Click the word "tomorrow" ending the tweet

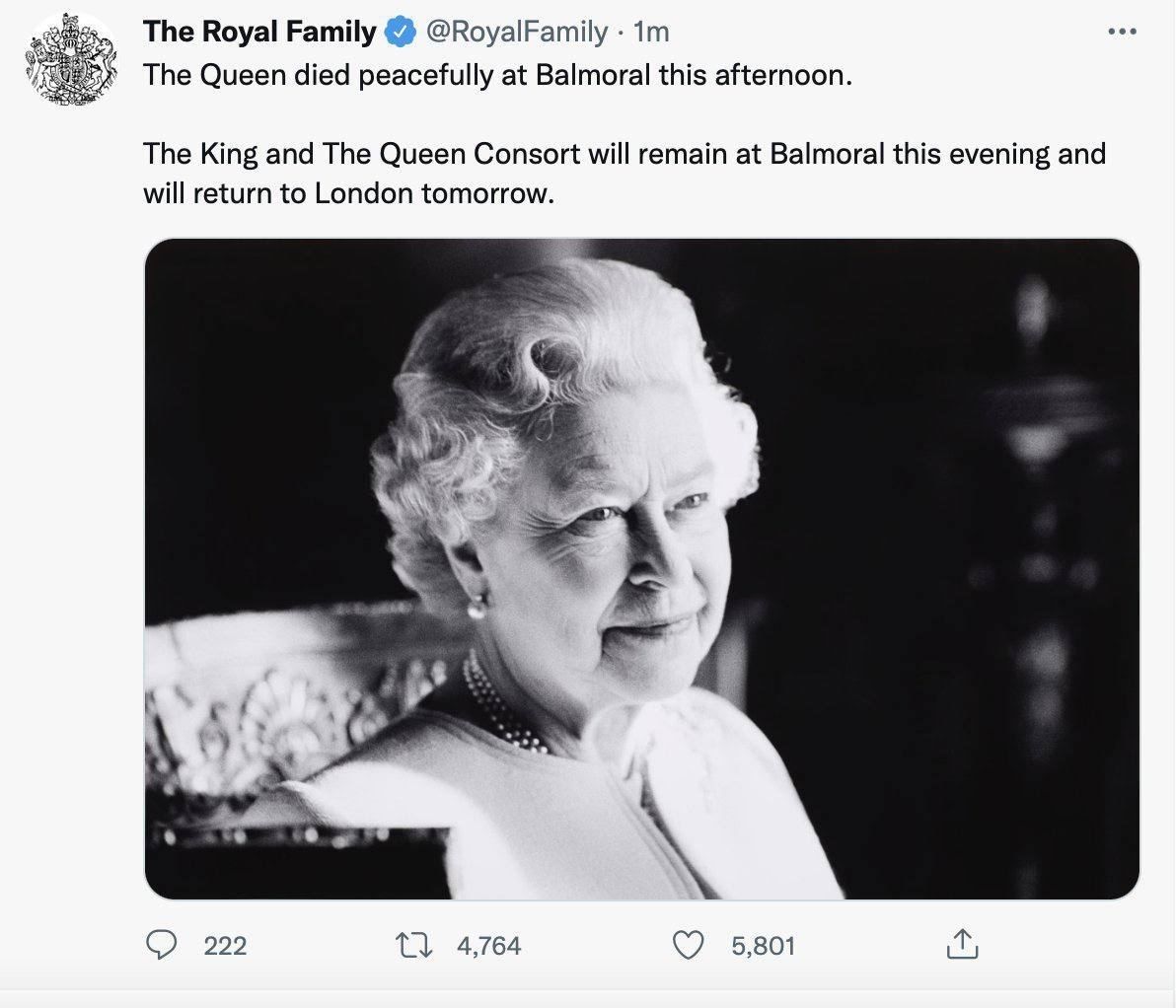pyautogui.click(x=487, y=193)
